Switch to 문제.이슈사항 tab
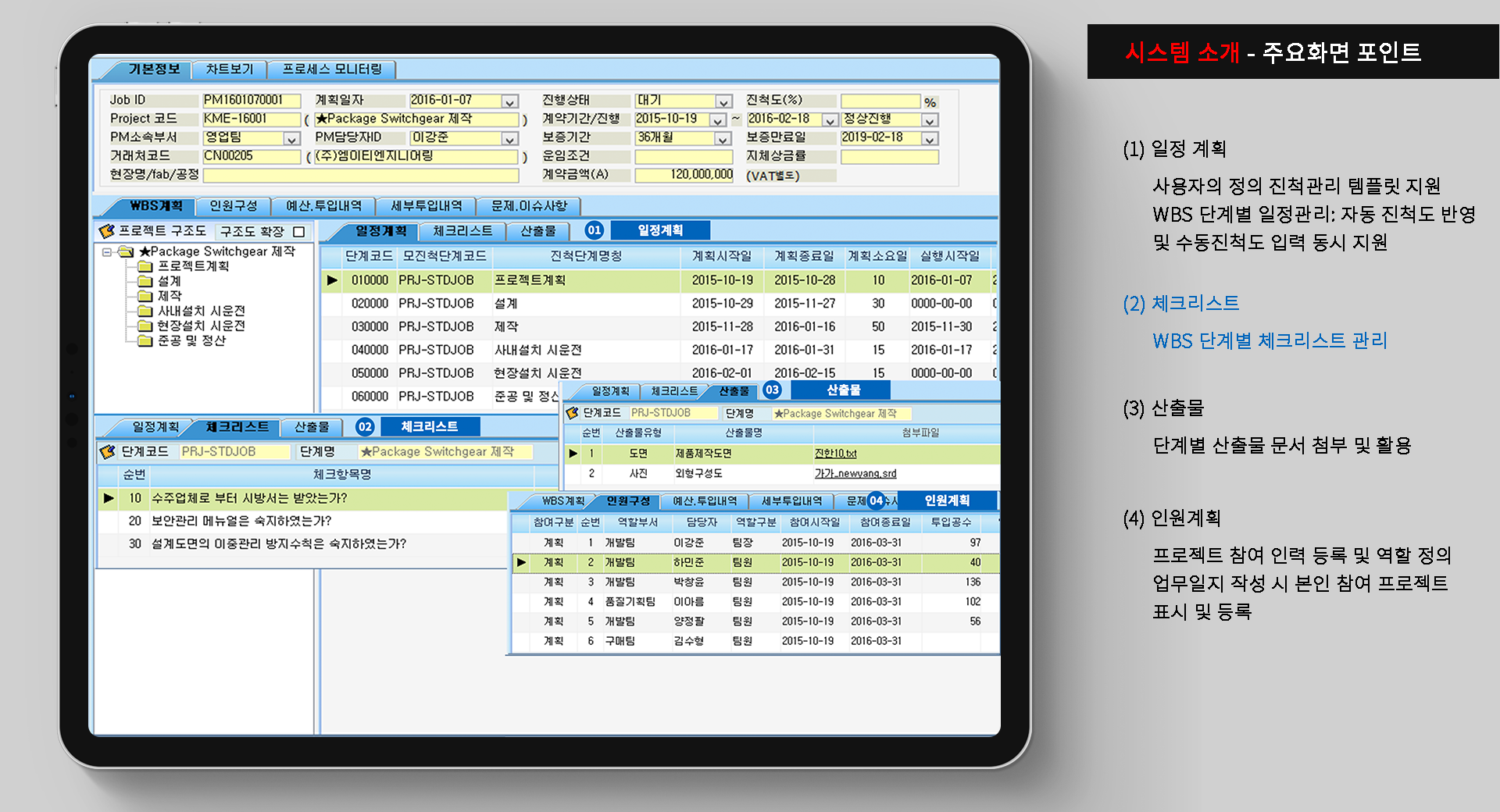Image resolution: width=1500 pixels, height=812 pixels. (529, 206)
